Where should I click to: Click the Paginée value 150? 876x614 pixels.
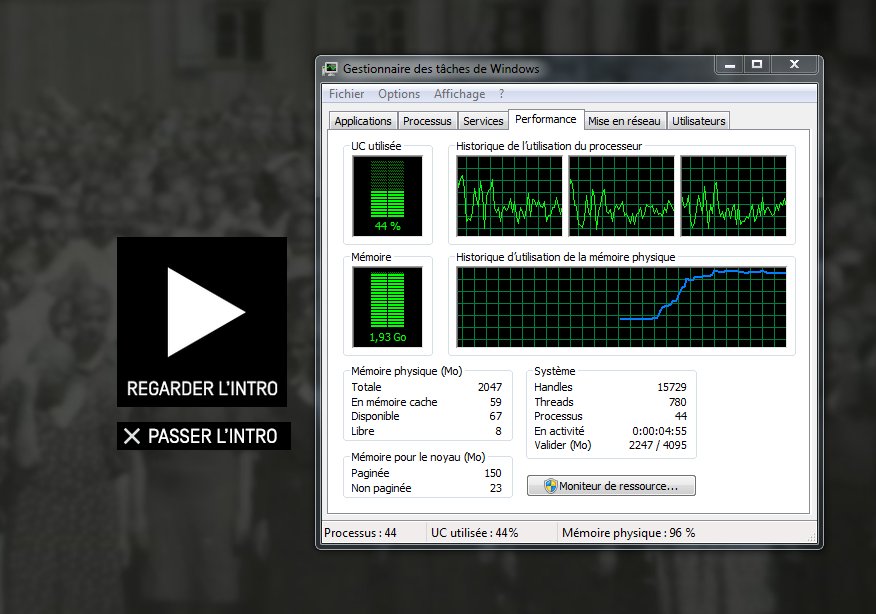(493, 473)
